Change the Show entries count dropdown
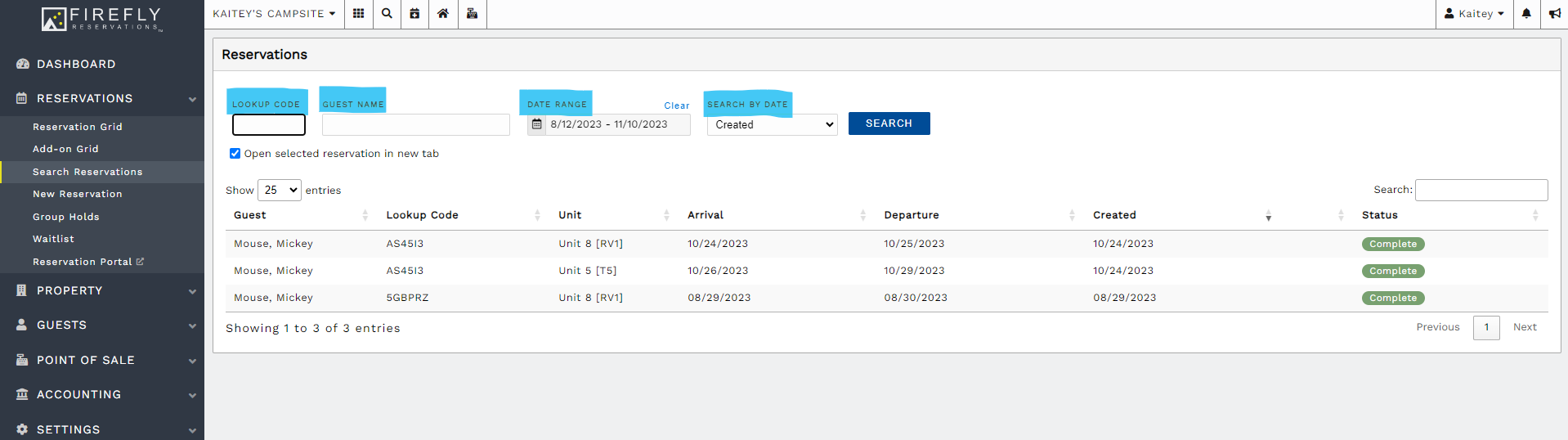 (x=279, y=191)
